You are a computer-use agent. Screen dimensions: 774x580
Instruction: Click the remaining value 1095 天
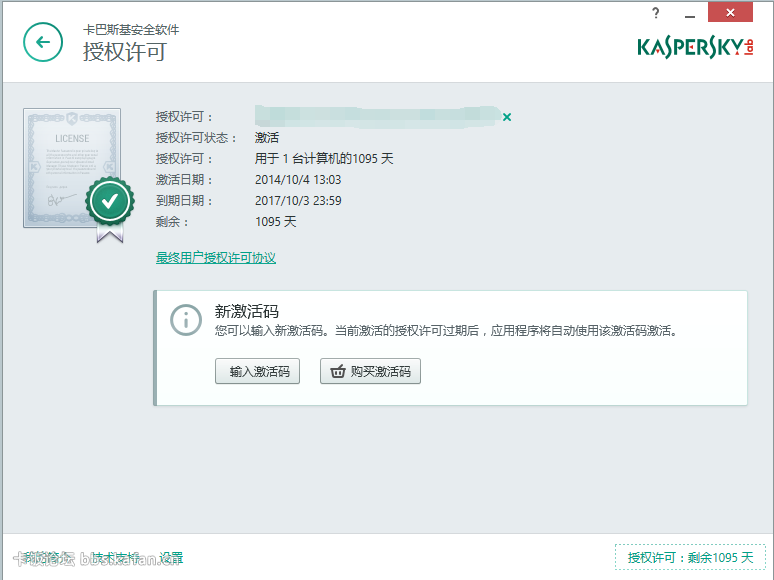pyautogui.click(x=275, y=222)
